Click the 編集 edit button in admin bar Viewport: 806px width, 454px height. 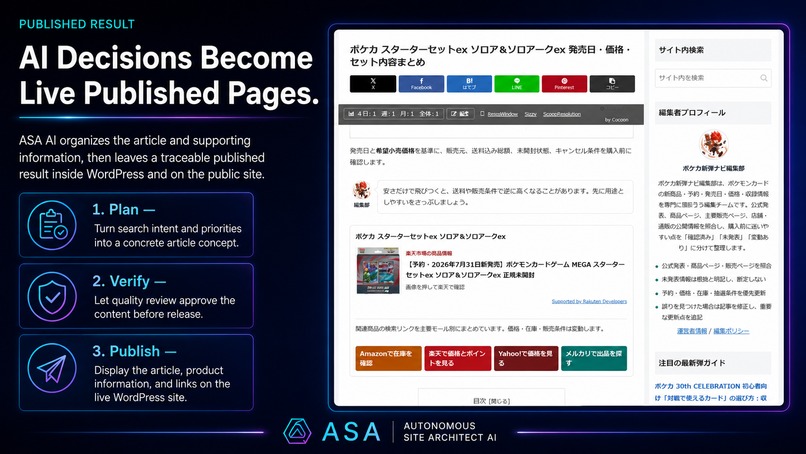[460, 114]
